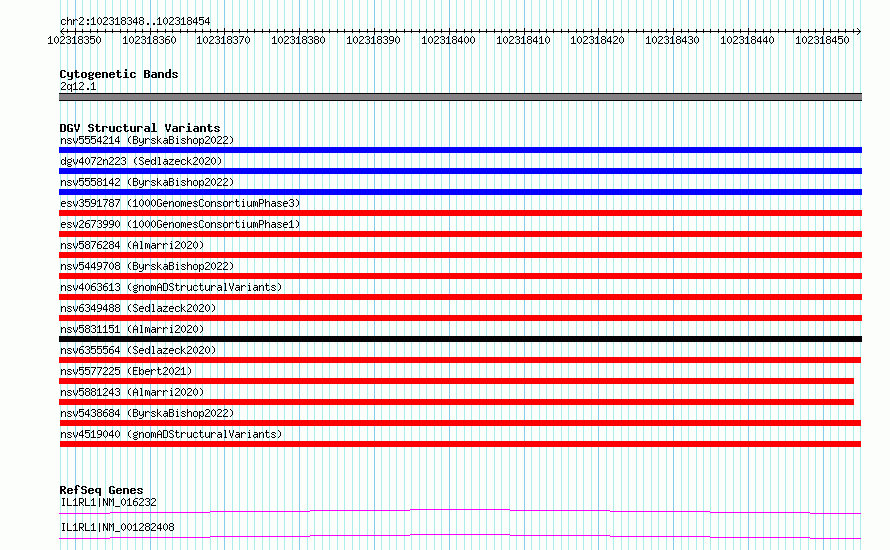Image resolution: width=890 pixels, height=550 pixels.
Task: Click the black bar for nsv5831151
Action: 460,339
